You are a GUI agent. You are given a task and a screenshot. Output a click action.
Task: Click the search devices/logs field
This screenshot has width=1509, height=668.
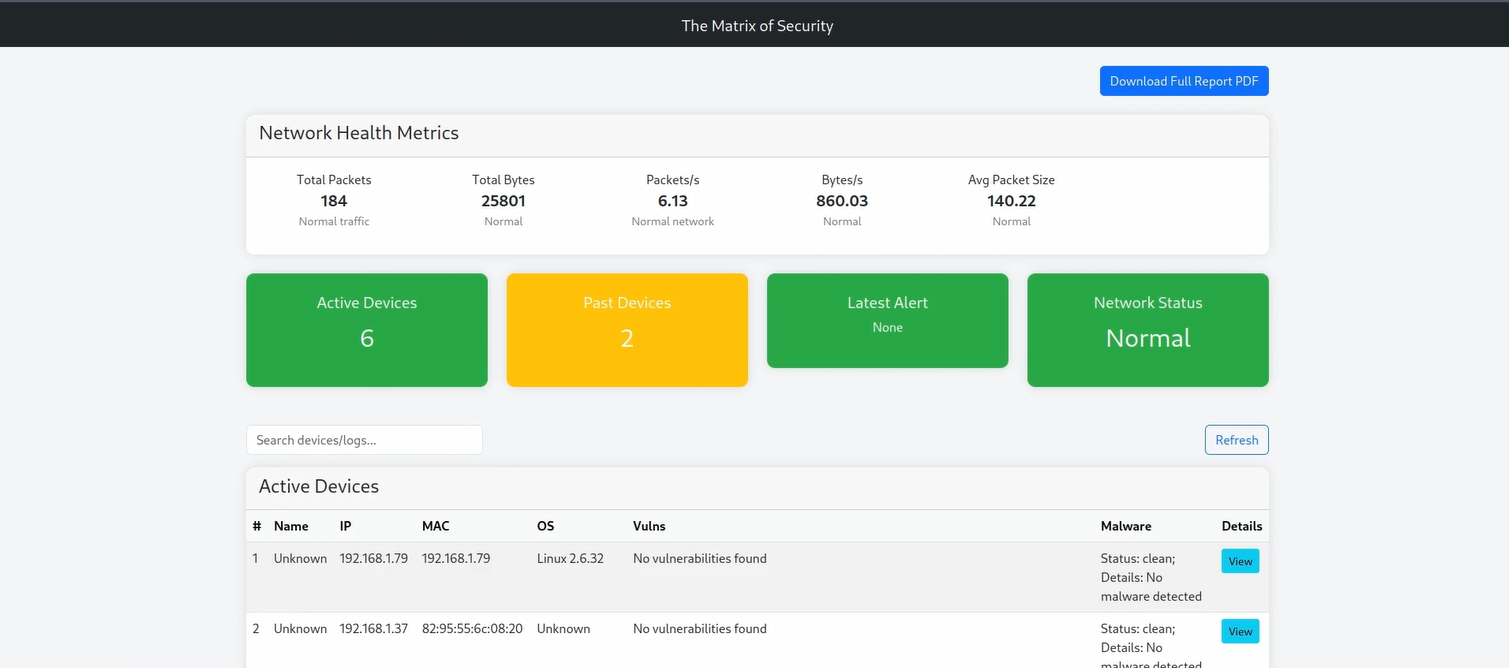pos(364,440)
